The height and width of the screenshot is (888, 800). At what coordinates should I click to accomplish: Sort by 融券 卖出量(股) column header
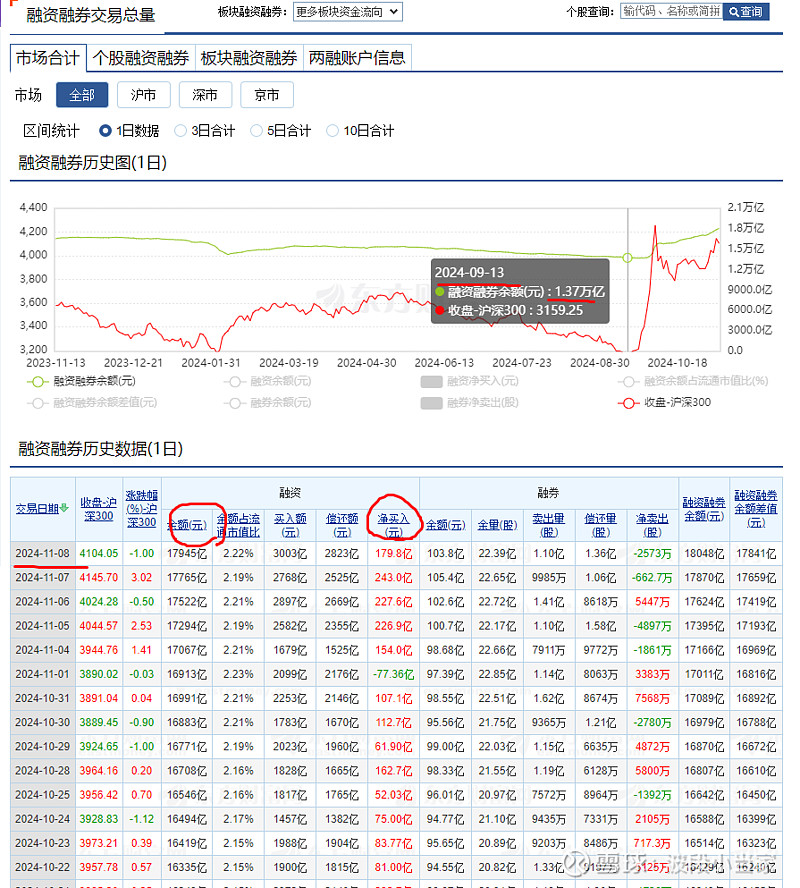point(549,525)
